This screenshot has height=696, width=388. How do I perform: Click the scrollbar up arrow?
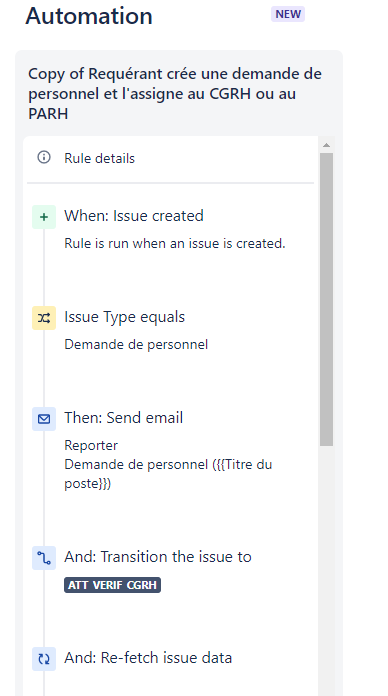326,145
